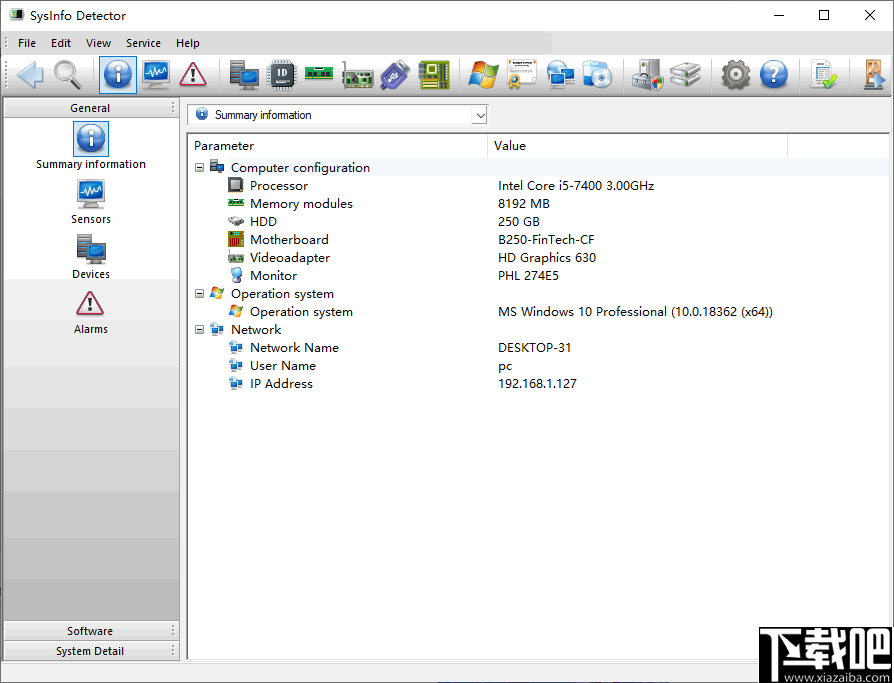
Task: Select Summary information in the left sidebar
Action: (91, 146)
